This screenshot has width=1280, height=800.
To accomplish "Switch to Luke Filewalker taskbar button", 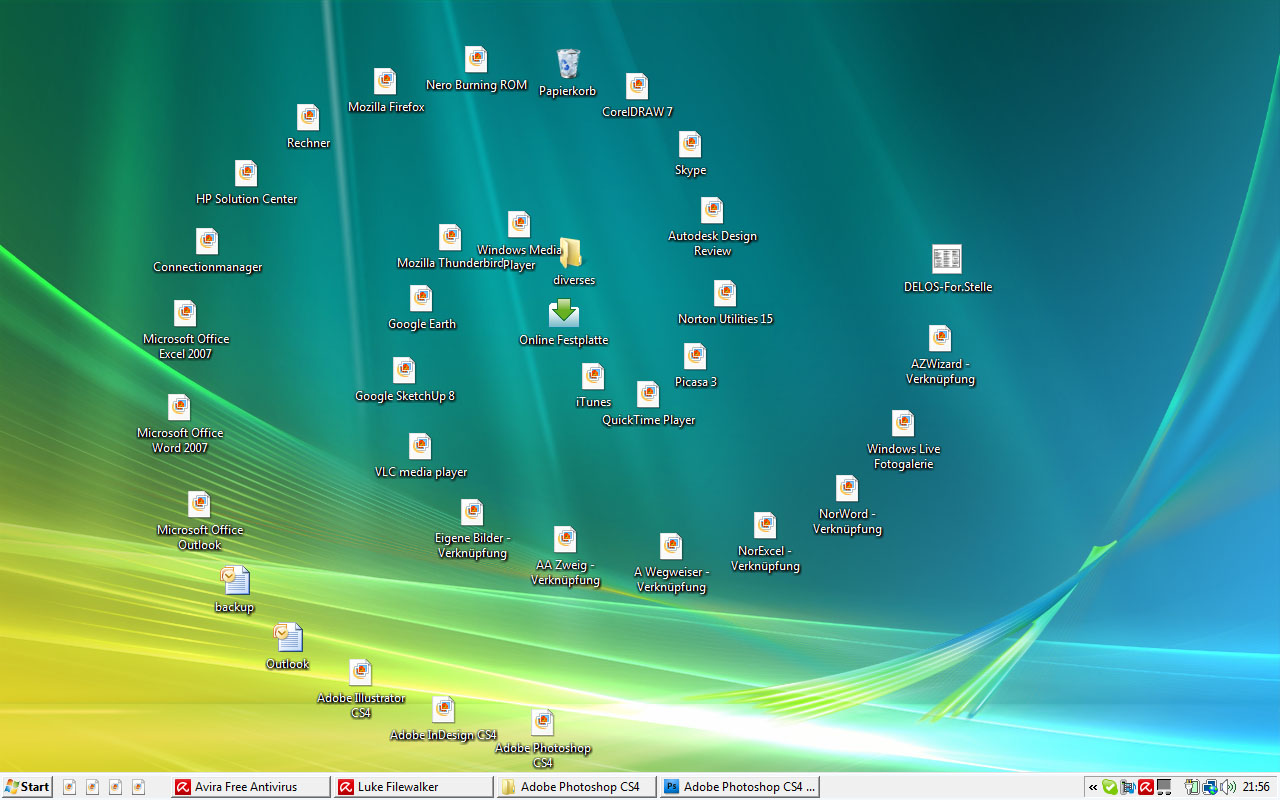I will point(414,787).
